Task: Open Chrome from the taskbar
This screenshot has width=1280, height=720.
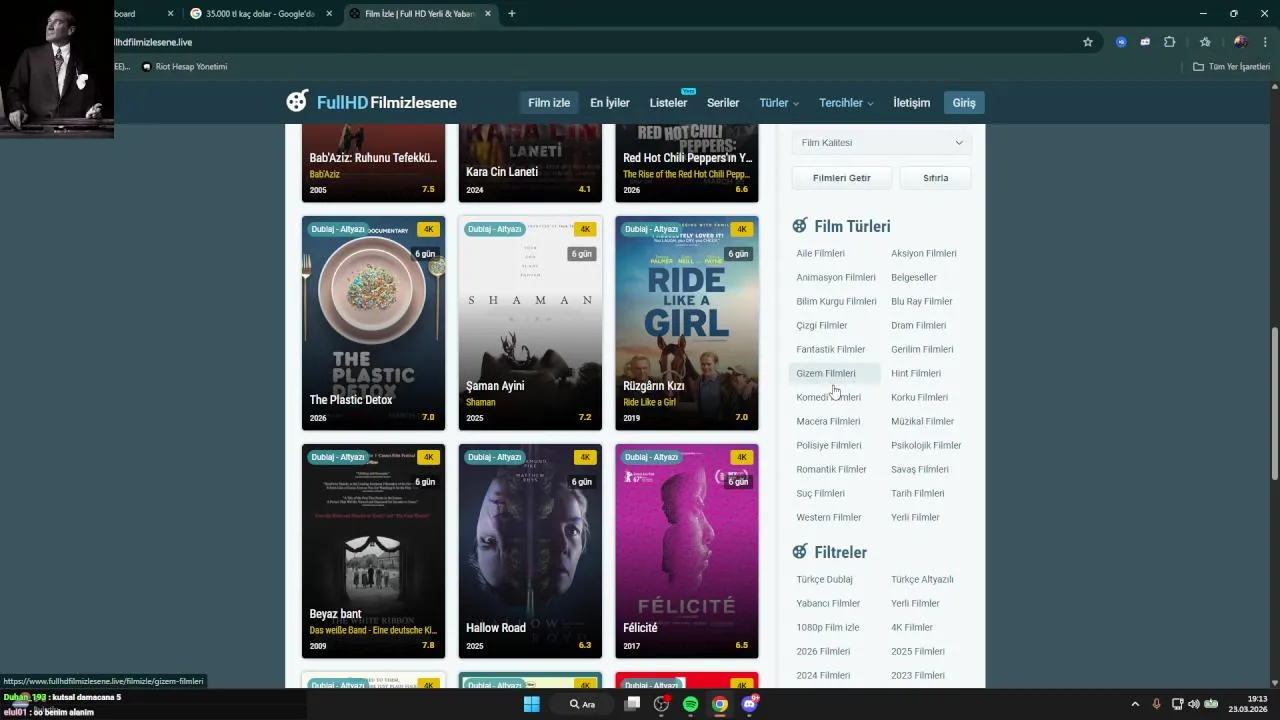Action: click(719, 704)
